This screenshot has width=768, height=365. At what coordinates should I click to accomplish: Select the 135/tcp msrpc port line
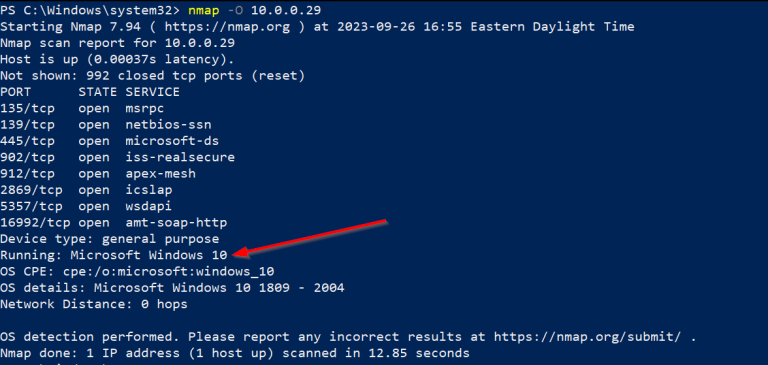(82, 108)
